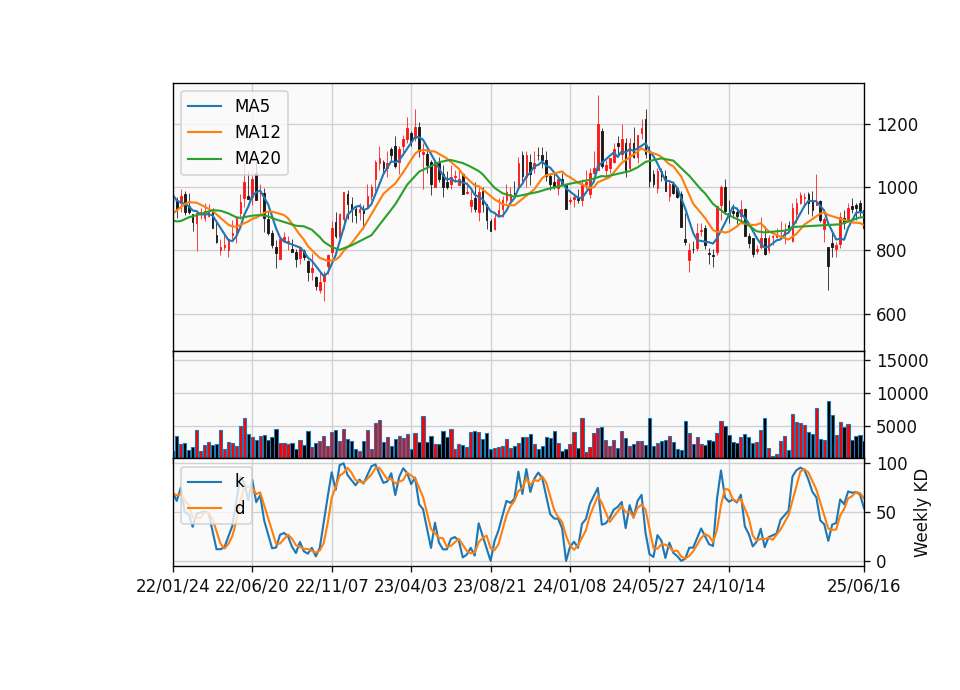Click the 50 KD axis label
960x690 pixels.
point(887,513)
